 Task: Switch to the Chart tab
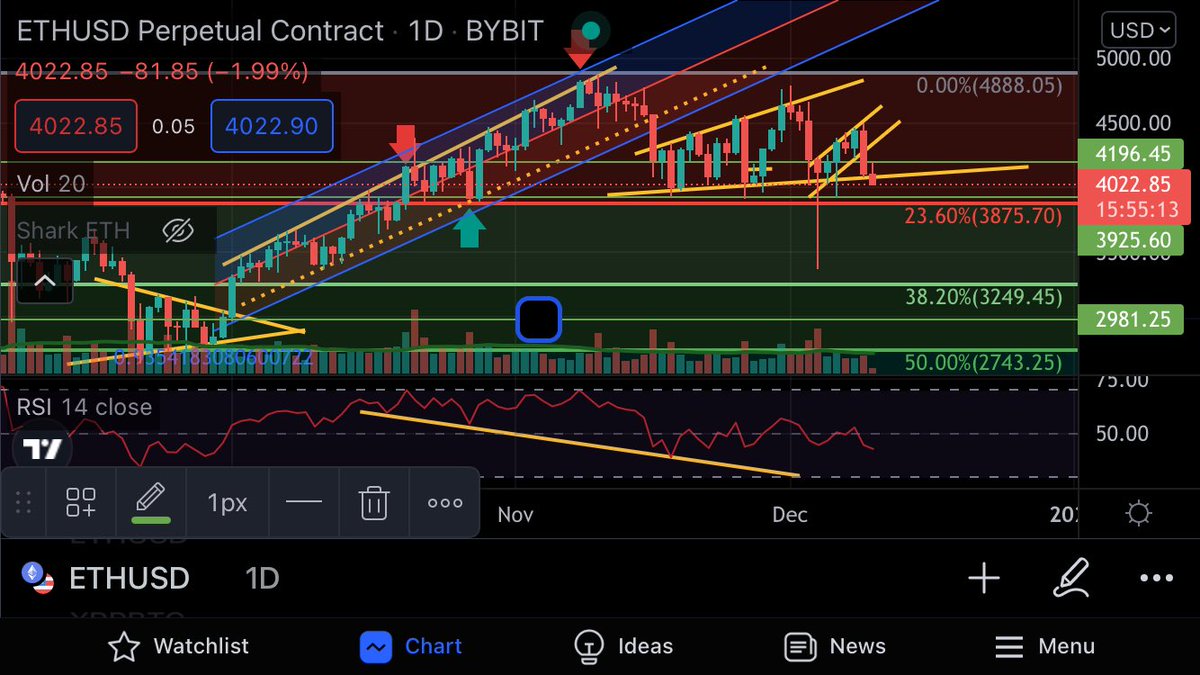click(x=411, y=646)
